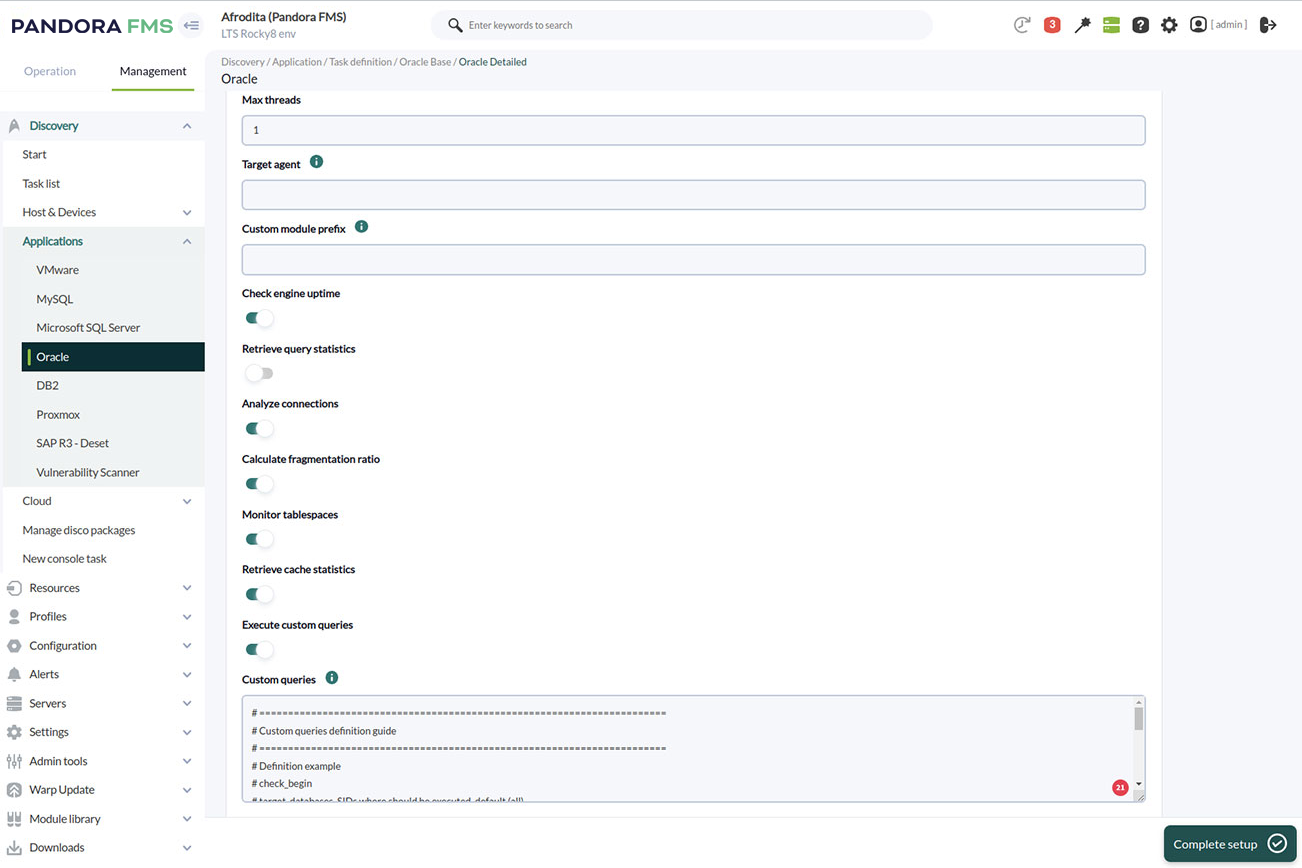Select MySQL in the Applications list
The width and height of the screenshot is (1302, 868).
55,299
